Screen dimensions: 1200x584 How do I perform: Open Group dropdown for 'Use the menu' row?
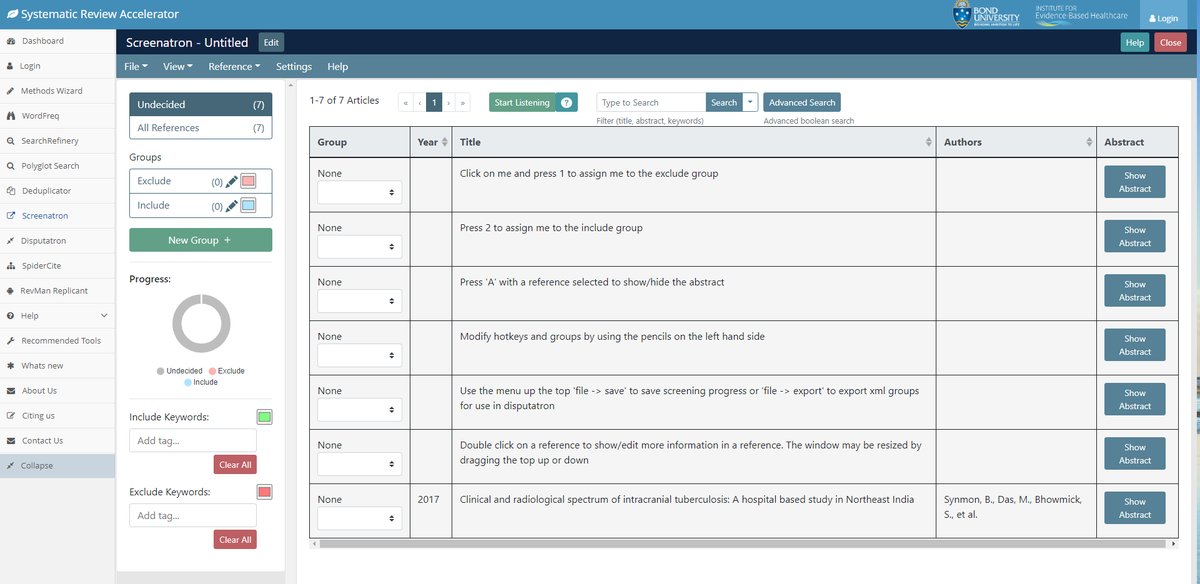(x=360, y=409)
